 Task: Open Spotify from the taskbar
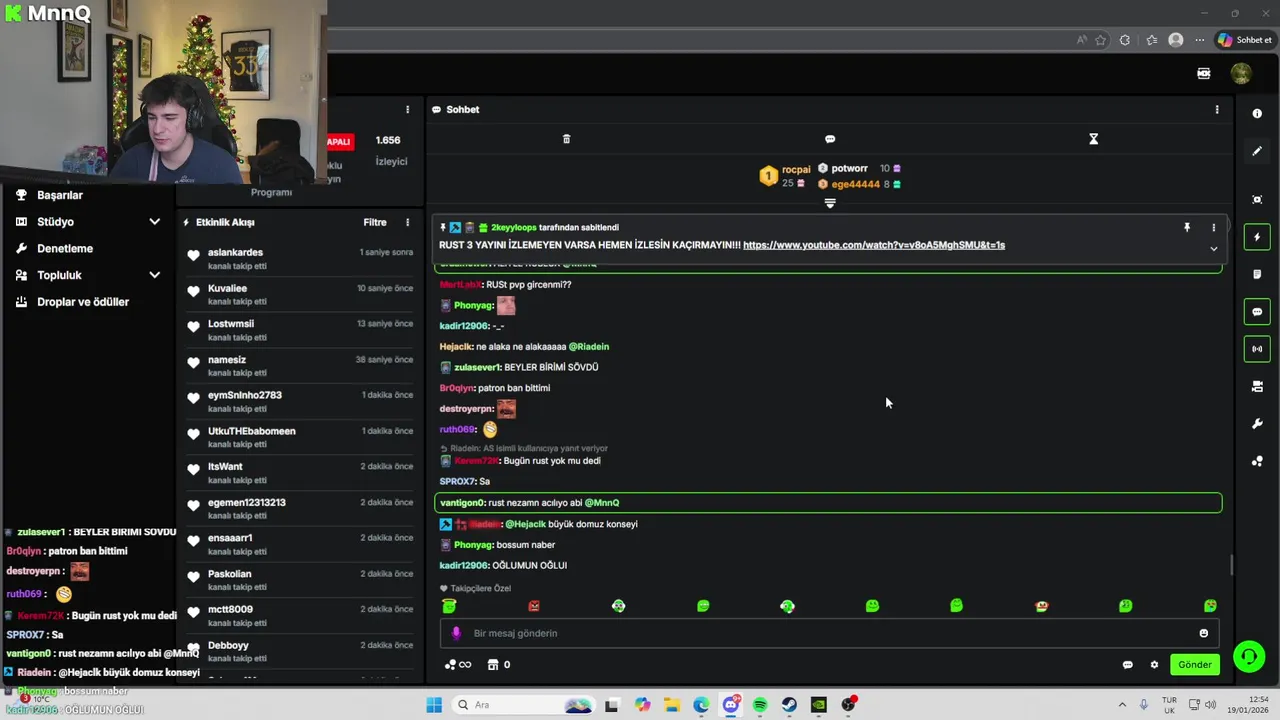[760, 705]
